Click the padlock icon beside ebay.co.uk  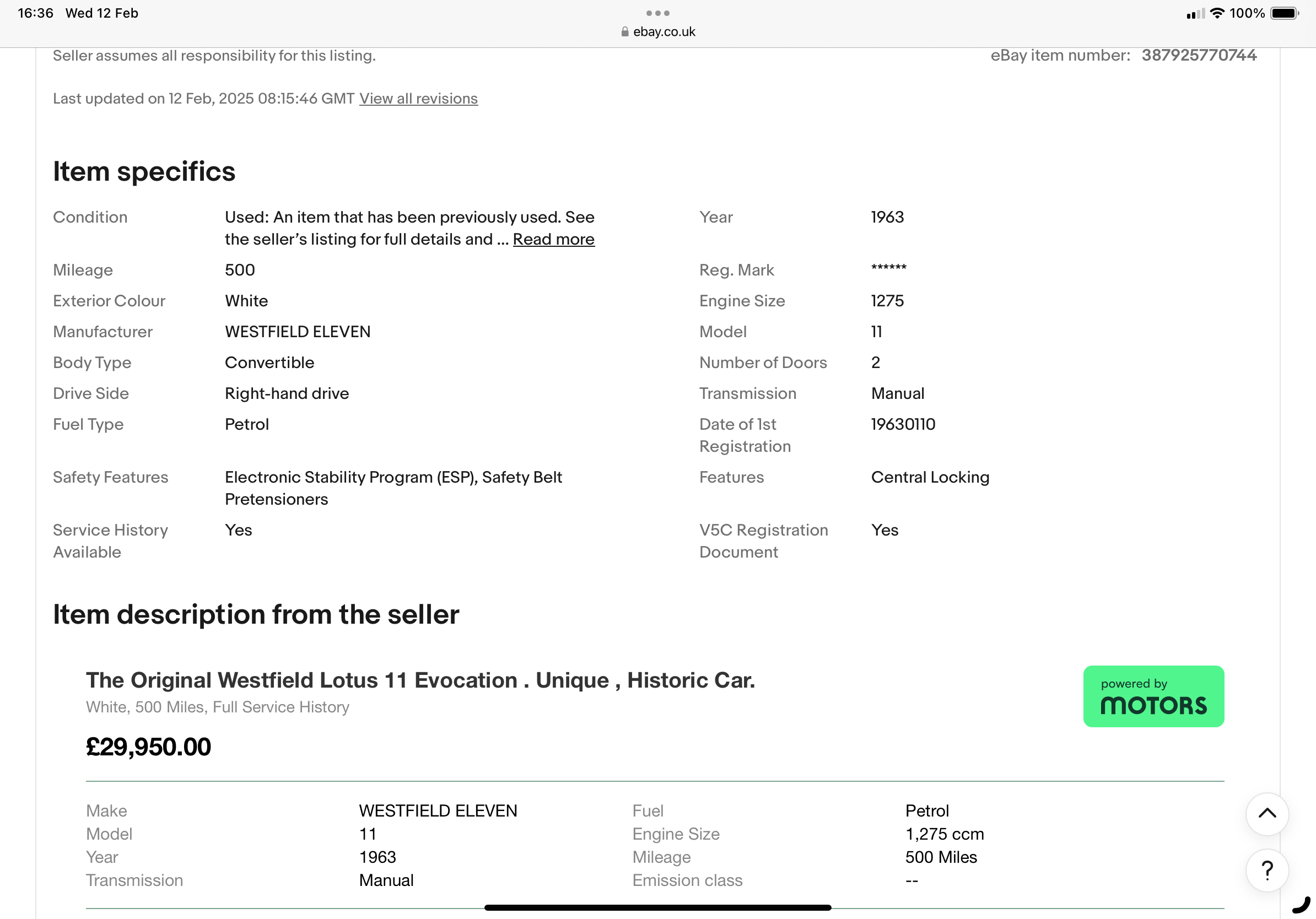pyautogui.click(x=625, y=32)
